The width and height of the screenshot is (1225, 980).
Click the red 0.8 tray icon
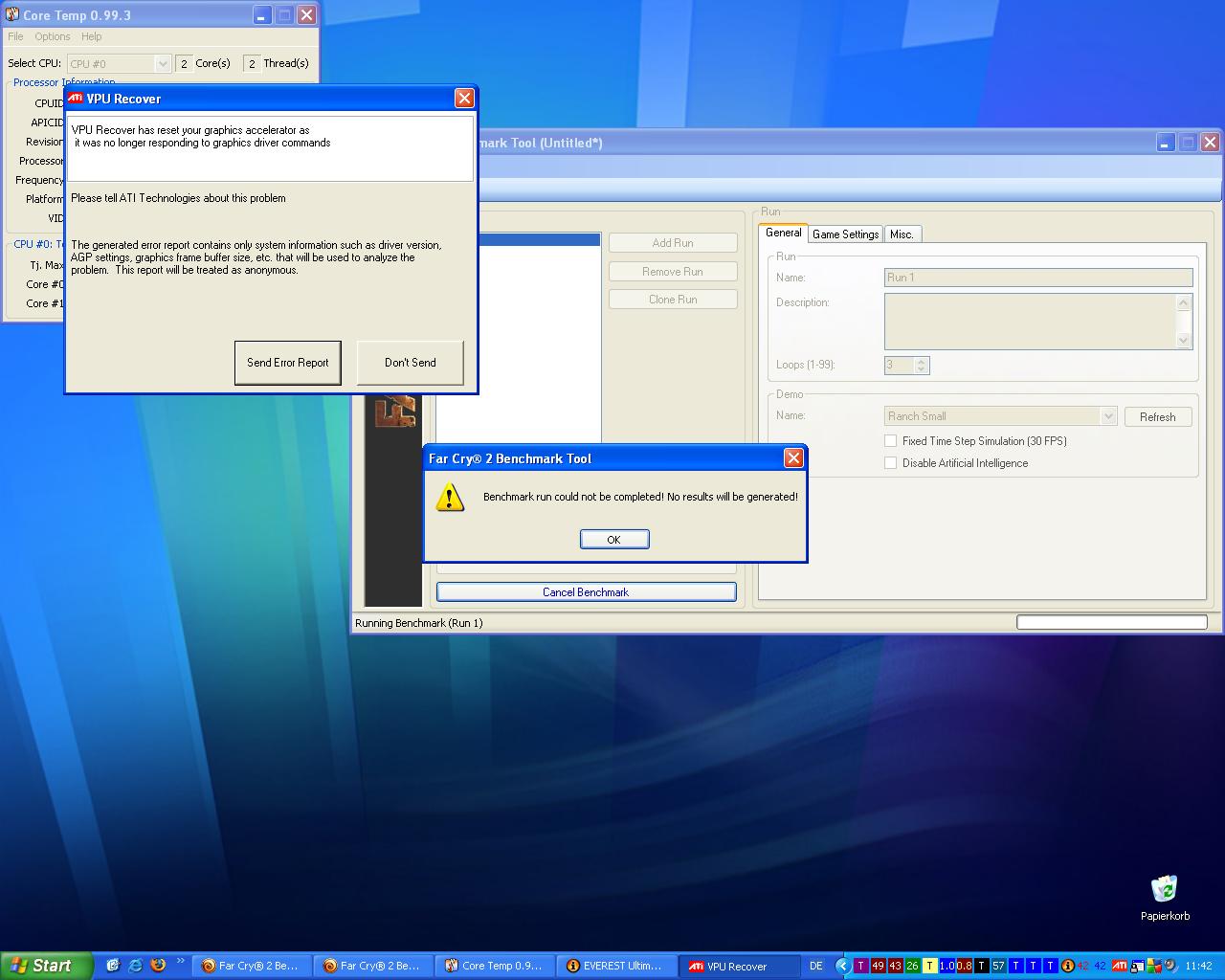click(964, 966)
